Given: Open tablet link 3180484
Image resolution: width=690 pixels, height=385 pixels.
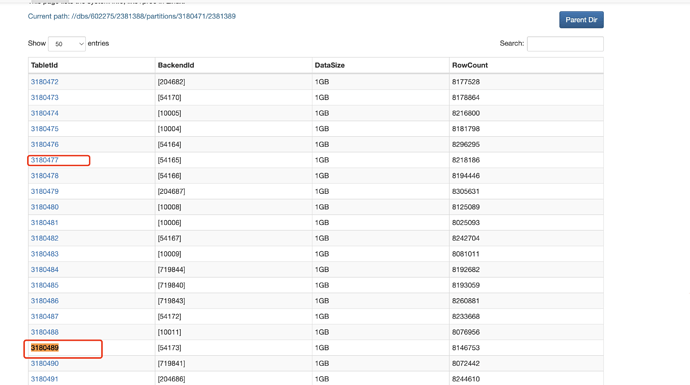Looking at the screenshot, I should coord(44,270).
